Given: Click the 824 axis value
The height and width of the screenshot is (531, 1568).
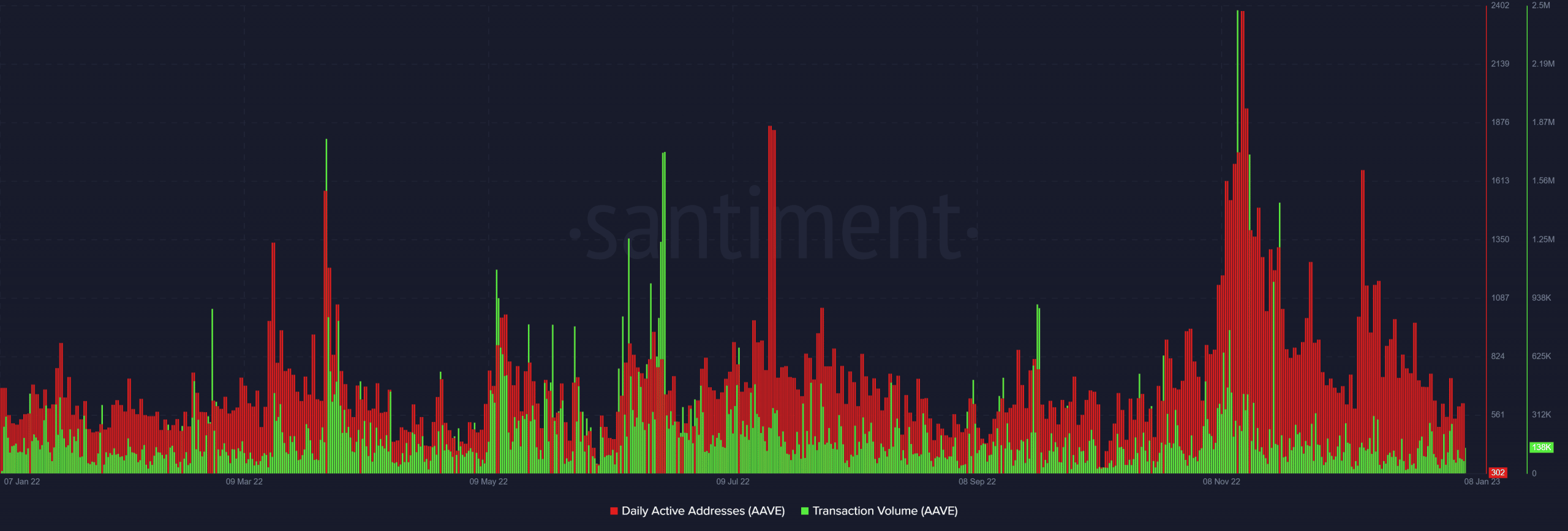Looking at the screenshot, I should pyautogui.click(x=1498, y=356).
